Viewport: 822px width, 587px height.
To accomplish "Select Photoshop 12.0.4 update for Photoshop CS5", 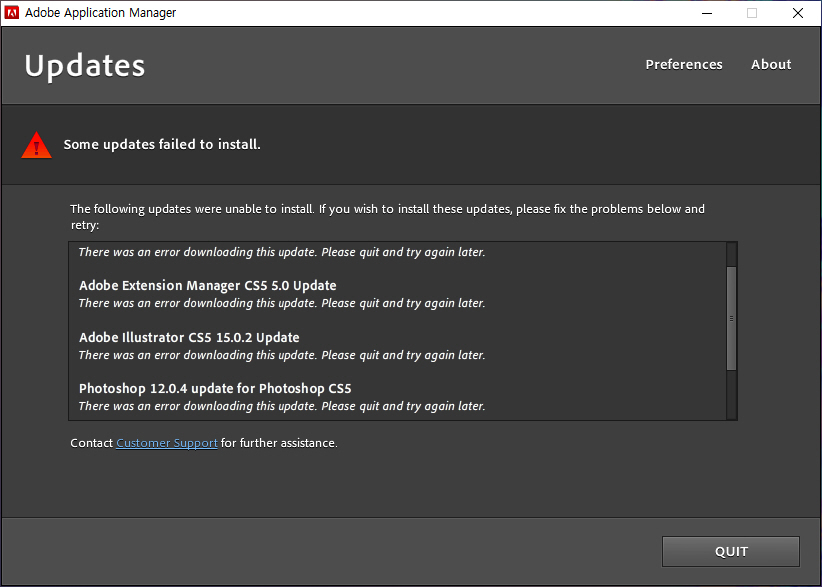I will [215, 388].
